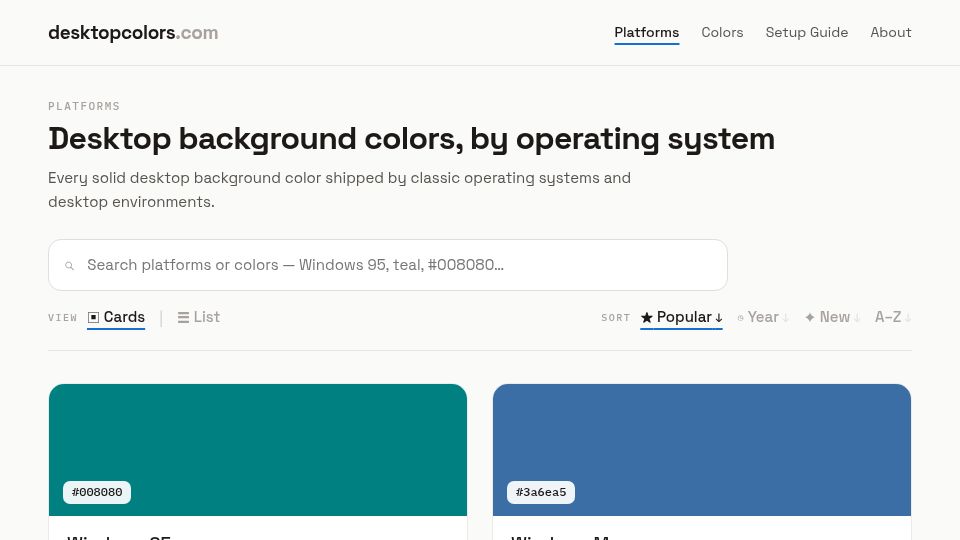Sort platforms by New

point(833,317)
